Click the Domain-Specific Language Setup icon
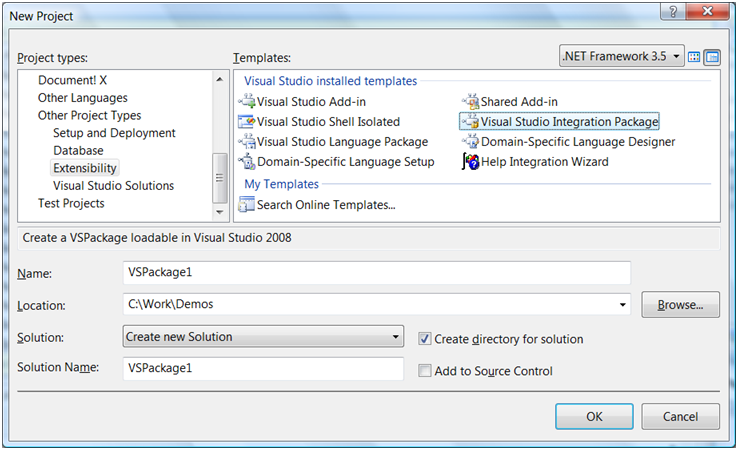The height and width of the screenshot is (450, 738). tap(247, 161)
